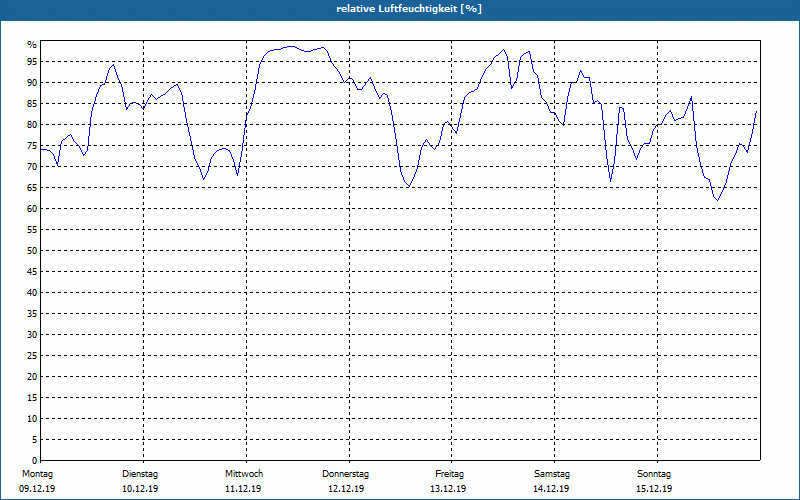Viewport: 800px width, 500px height.
Task: Click the y-axis tick 40
Action: tap(32, 292)
